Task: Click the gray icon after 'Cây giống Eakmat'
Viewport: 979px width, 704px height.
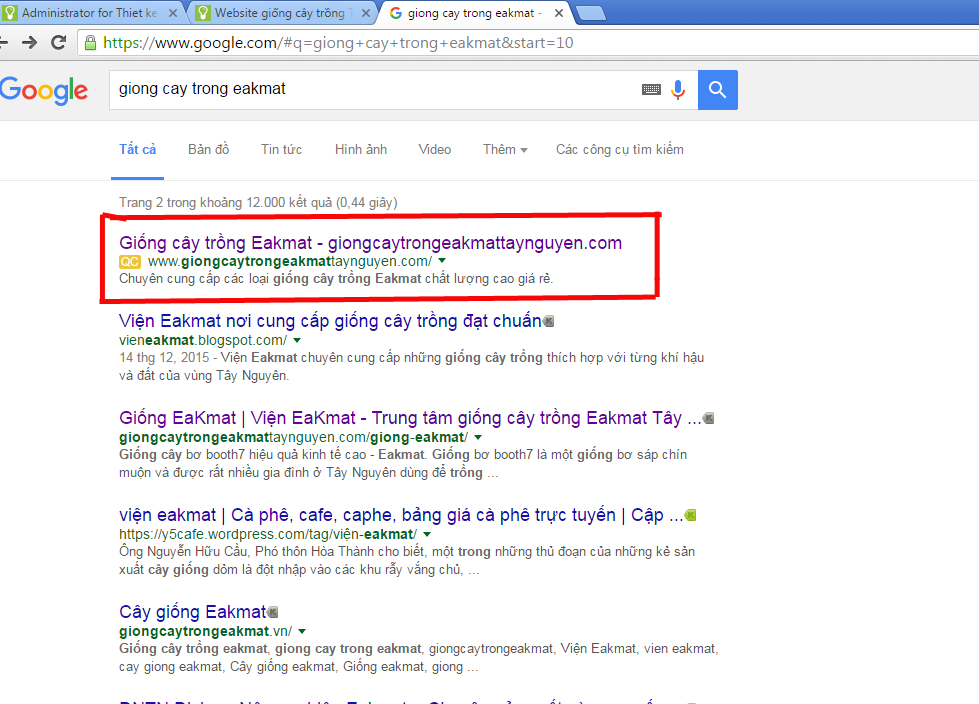Action: 273,612
